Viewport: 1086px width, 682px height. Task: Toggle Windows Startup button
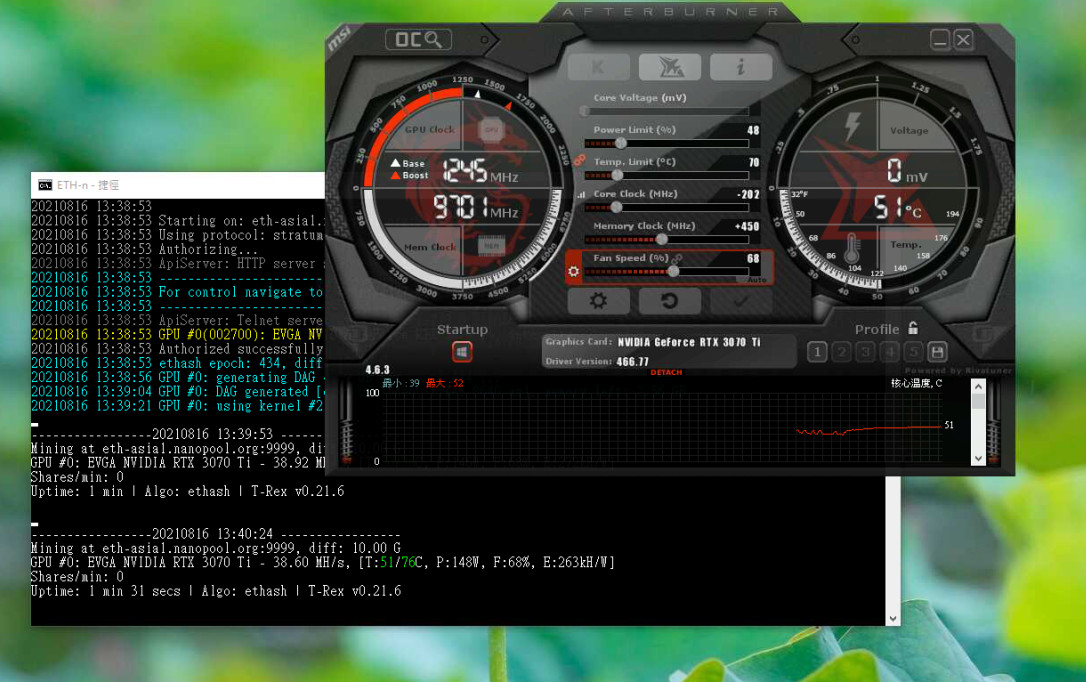[x=462, y=352]
